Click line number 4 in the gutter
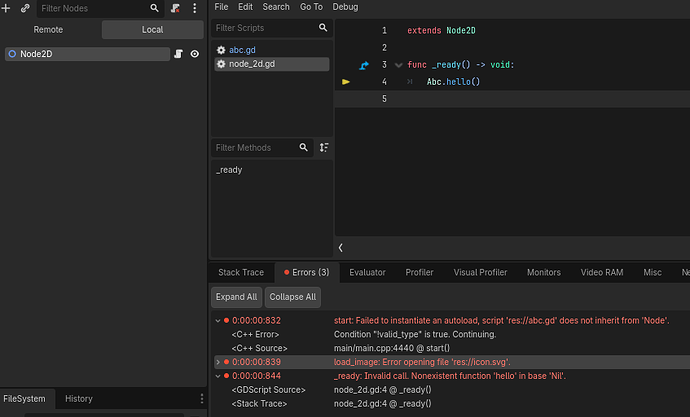This screenshot has height=417, width=690. (x=384, y=82)
